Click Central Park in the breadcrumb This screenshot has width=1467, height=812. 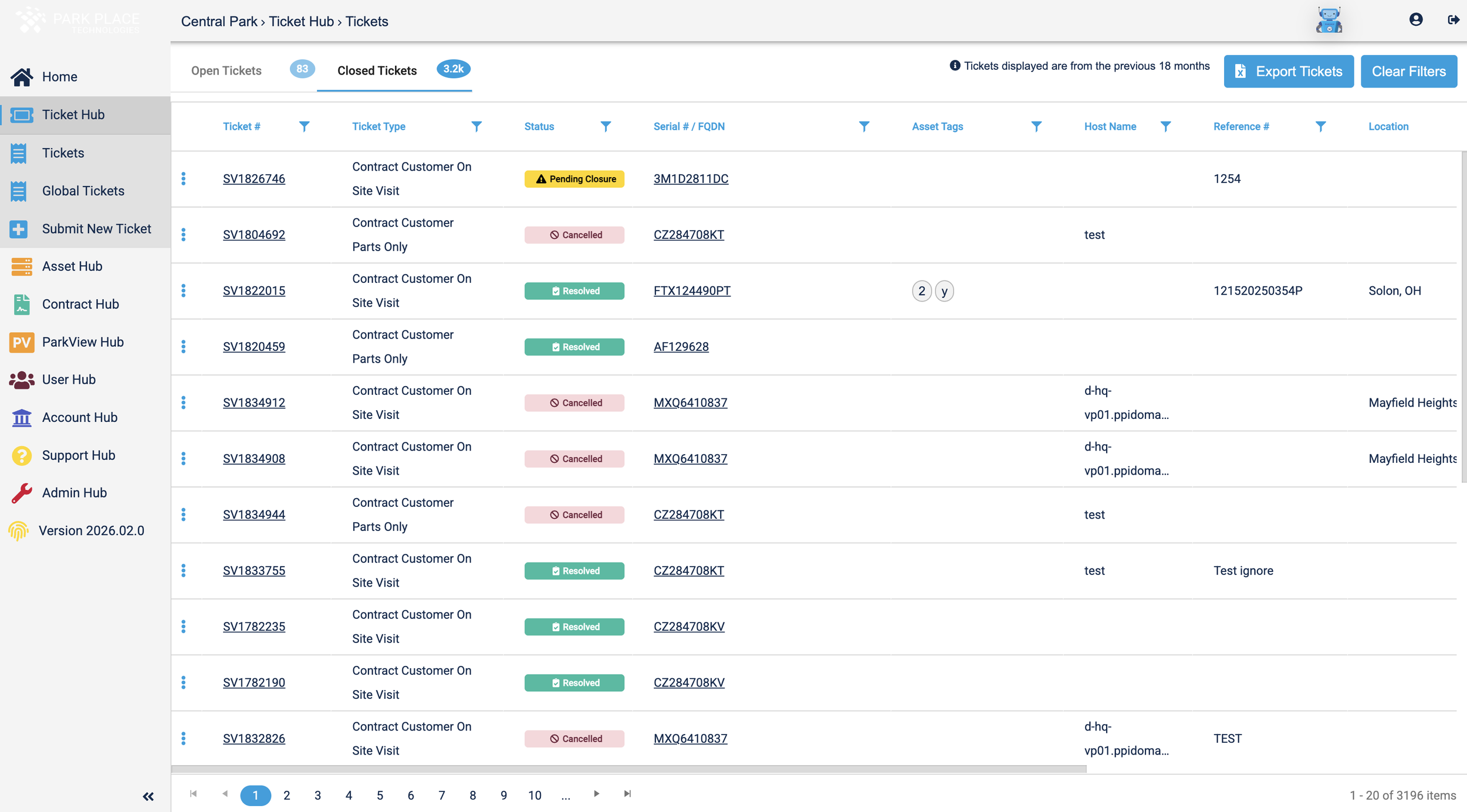219,22
